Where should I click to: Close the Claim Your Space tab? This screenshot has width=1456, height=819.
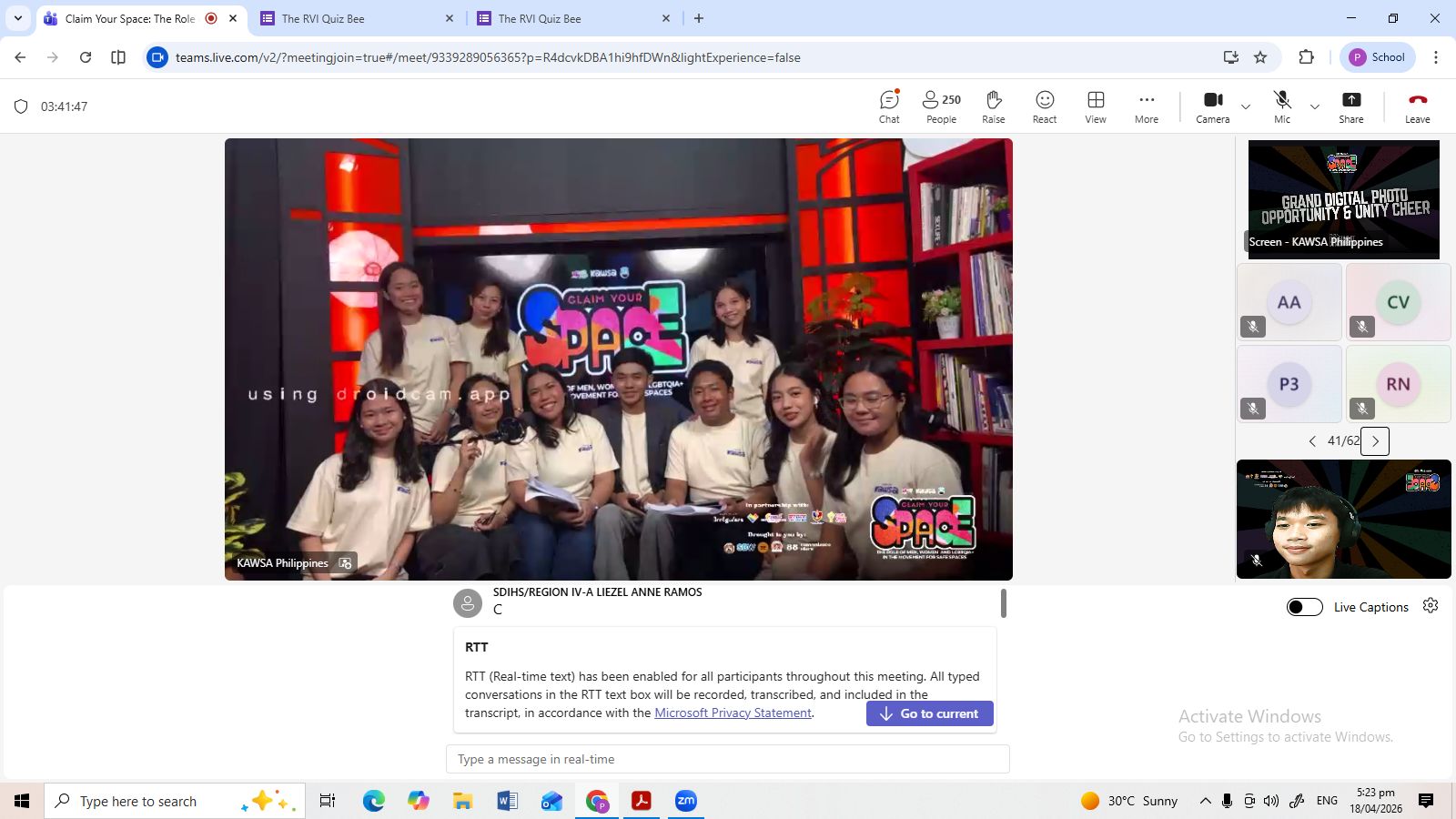click(233, 18)
